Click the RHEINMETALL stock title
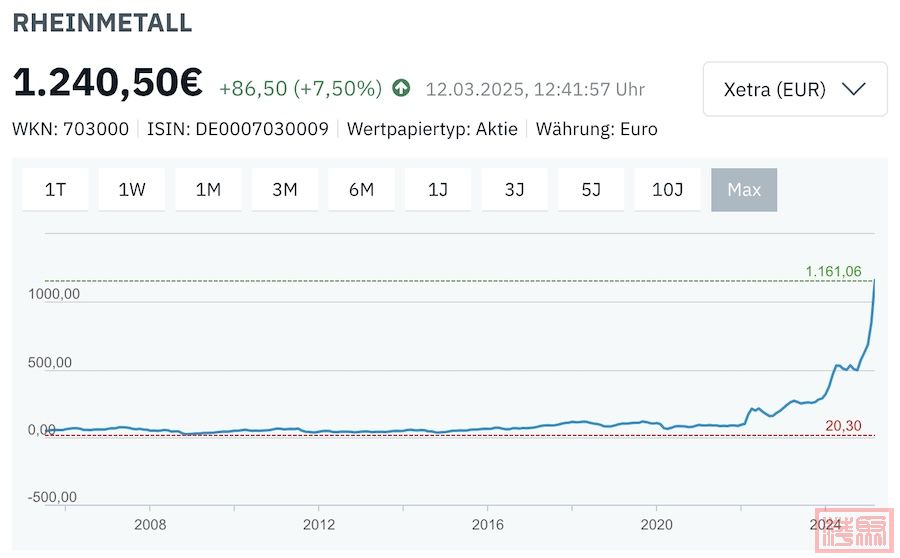This screenshot has height=558, width=900. tap(102, 23)
